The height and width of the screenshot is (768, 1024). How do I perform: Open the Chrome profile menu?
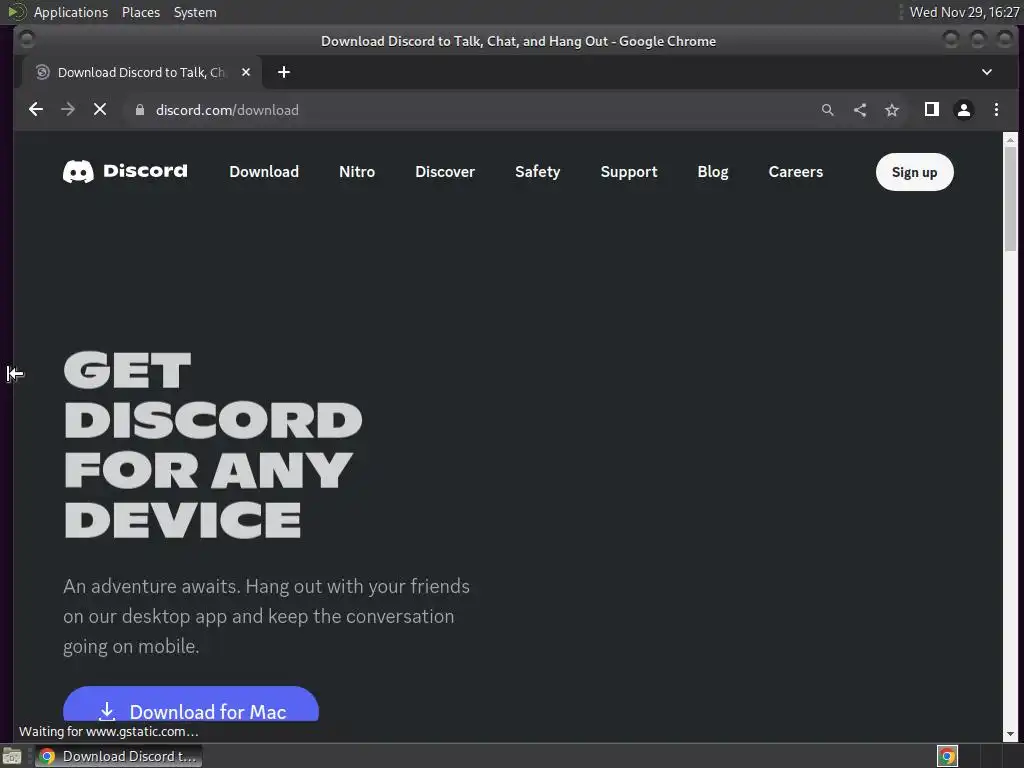(x=964, y=110)
